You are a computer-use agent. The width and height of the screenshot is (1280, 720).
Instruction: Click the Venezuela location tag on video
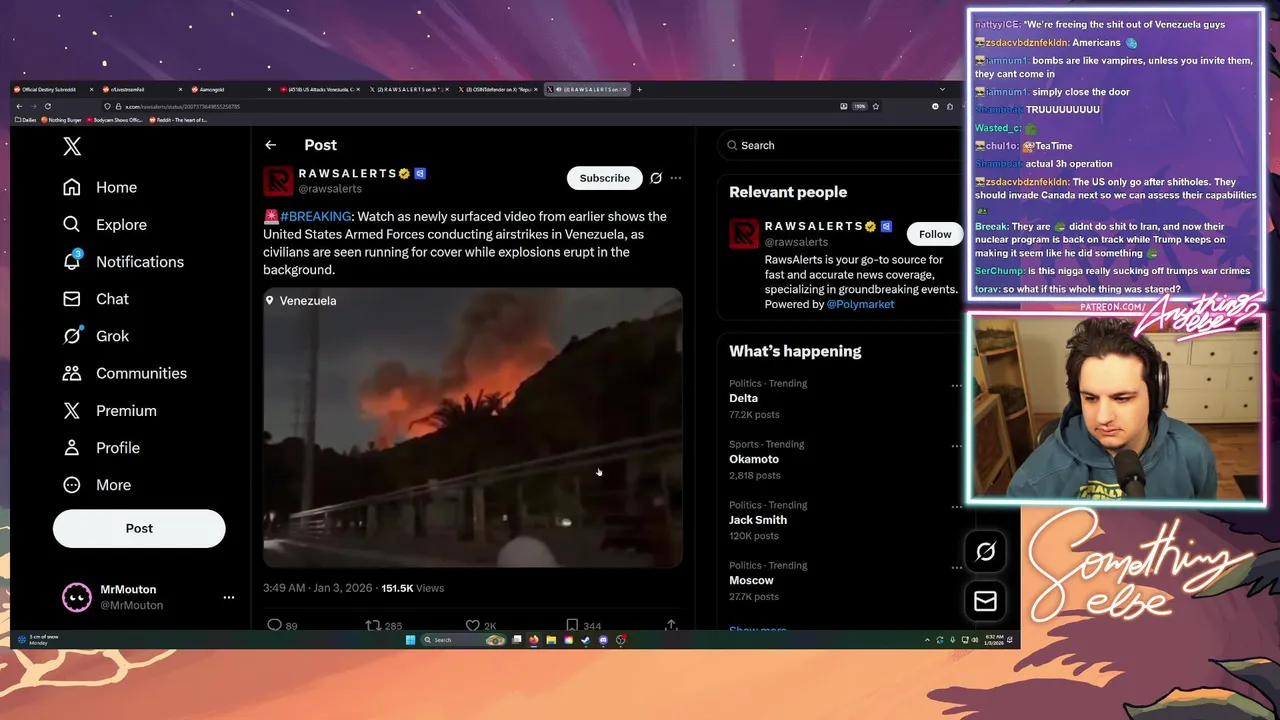click(301, 300)
